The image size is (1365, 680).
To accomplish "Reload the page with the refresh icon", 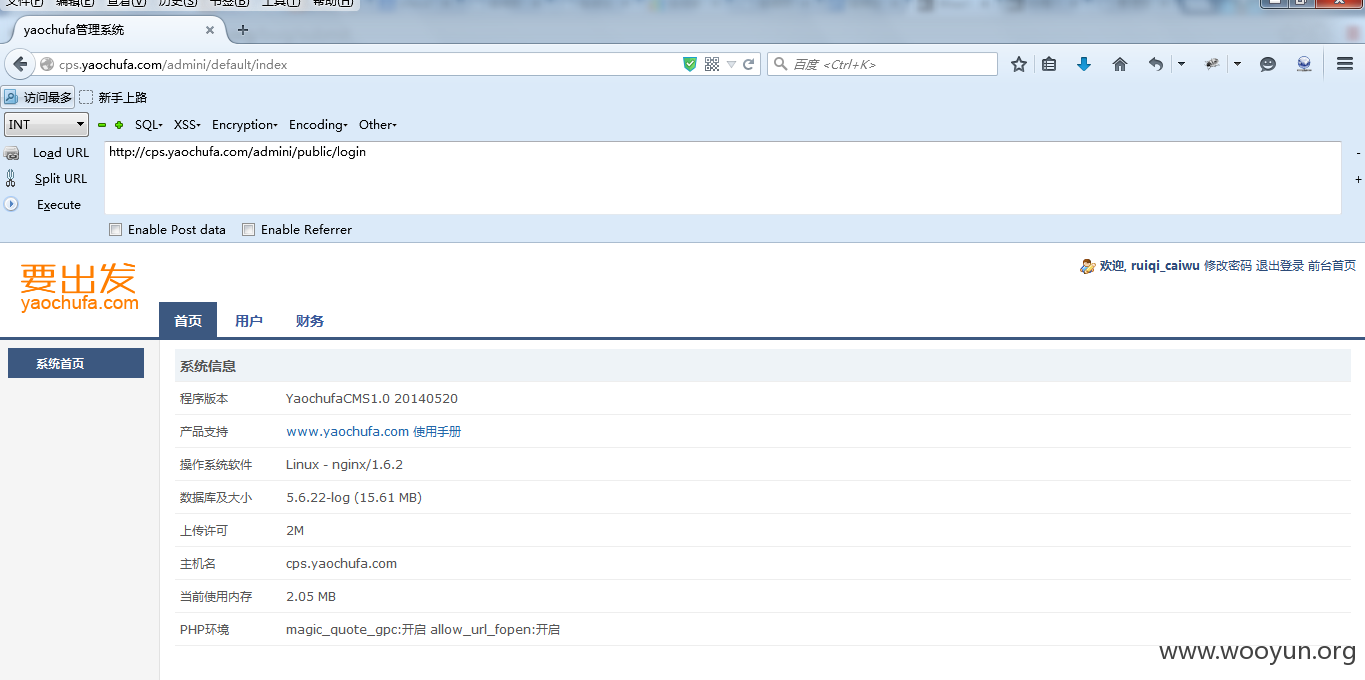I will (x=749, y=64).
